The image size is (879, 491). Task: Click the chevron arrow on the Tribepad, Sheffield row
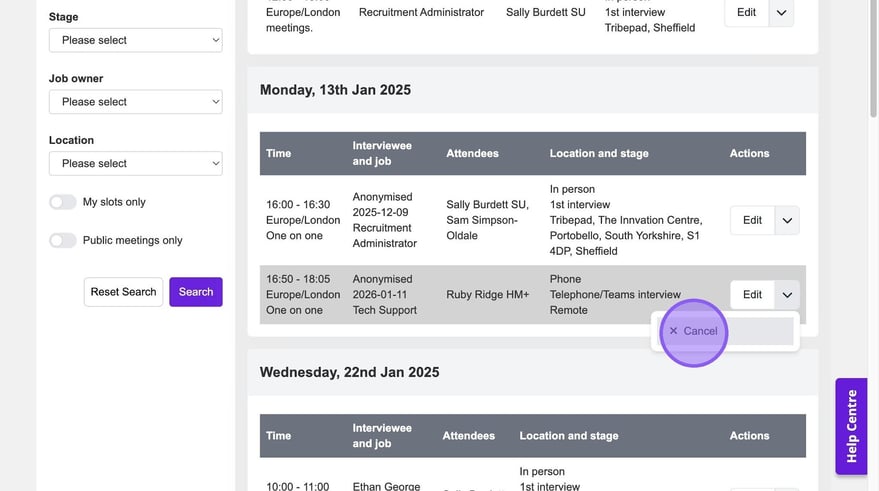click(781, 12)
